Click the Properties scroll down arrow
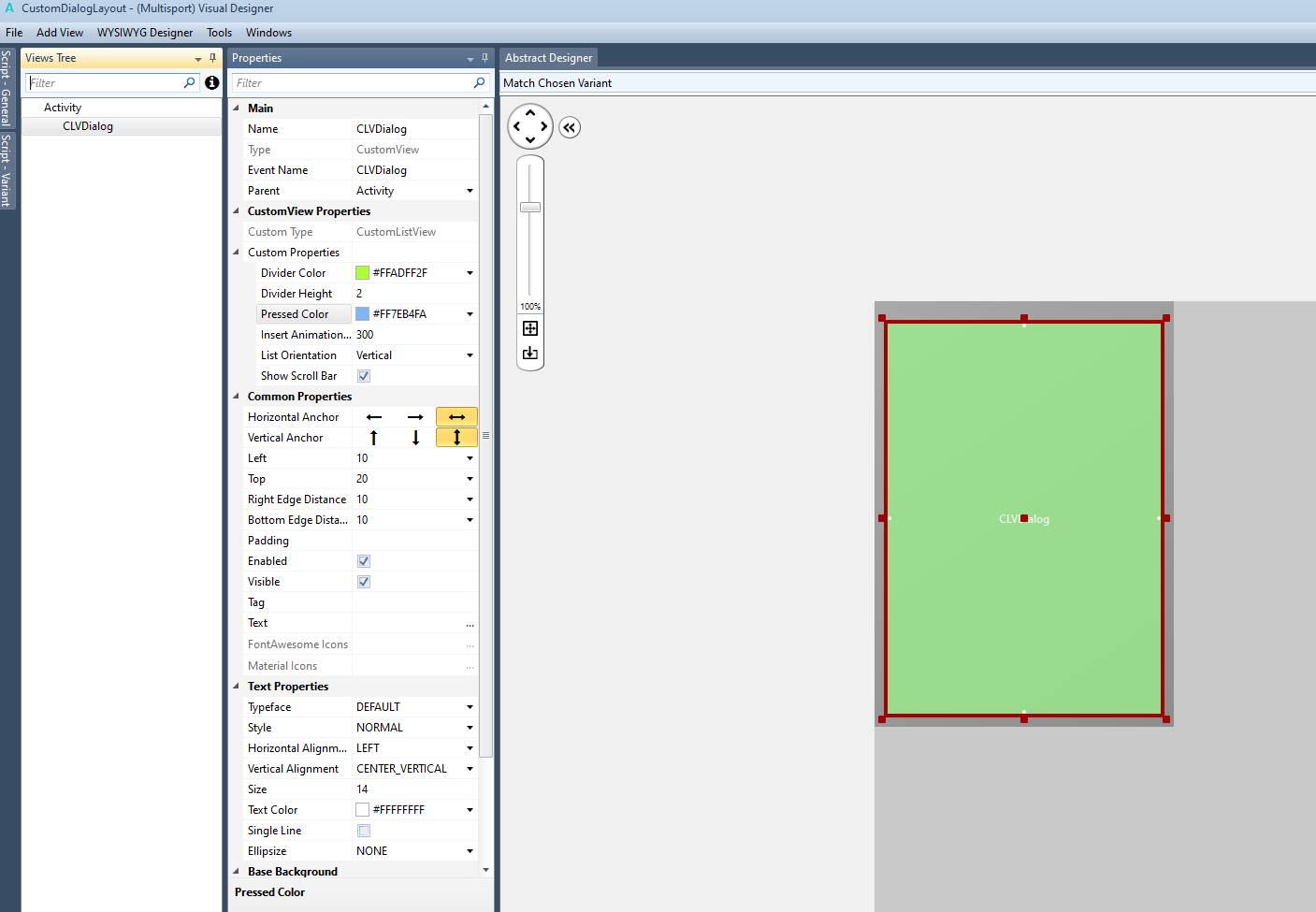This screenshot has width=1316, height=912. point(485,870)
